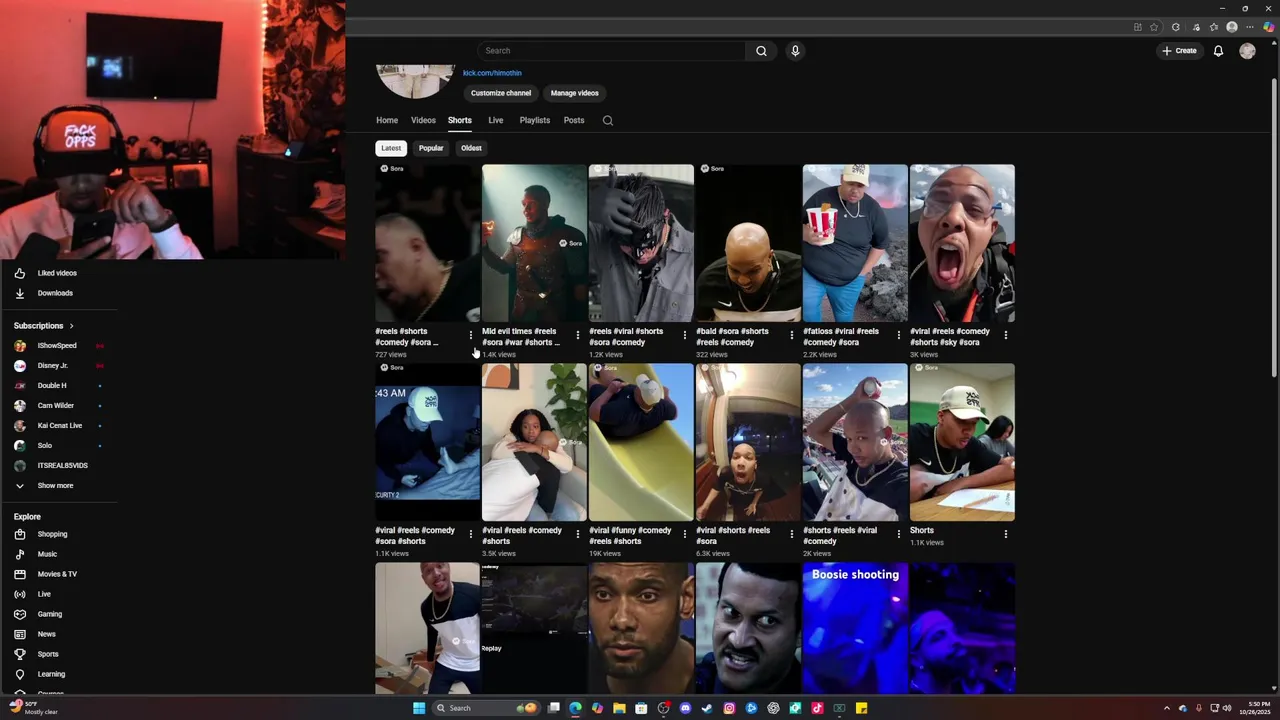1280x720 pixels.
Task: Open the Edge Copilot icon
Action: (1269, 27)
